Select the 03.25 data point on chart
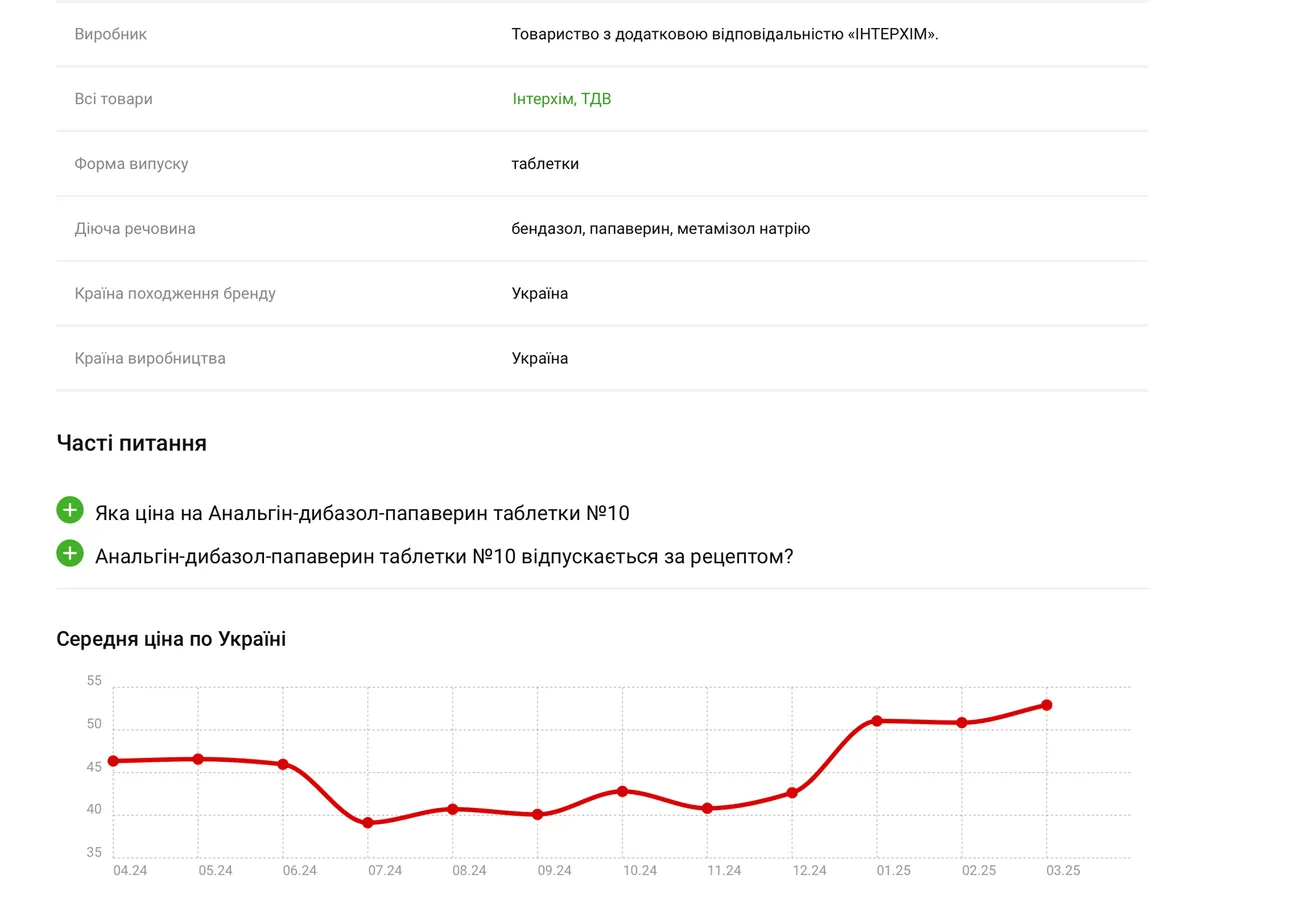1300x899 pixels. click(x=1047, y=705)
